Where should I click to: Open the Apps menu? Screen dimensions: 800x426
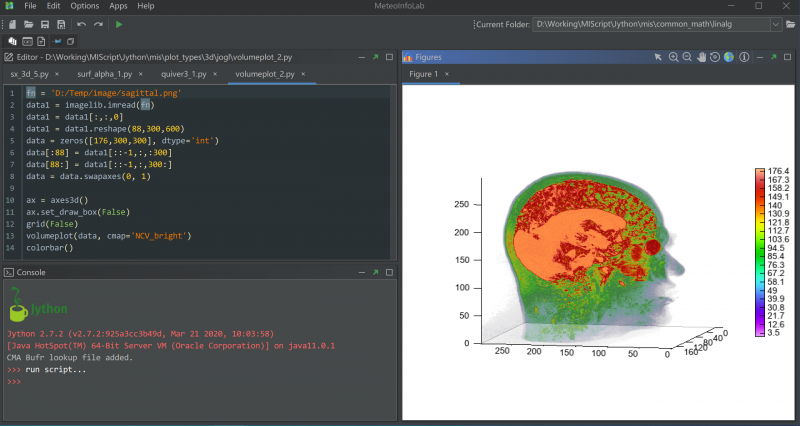click(x=118, y=6)
